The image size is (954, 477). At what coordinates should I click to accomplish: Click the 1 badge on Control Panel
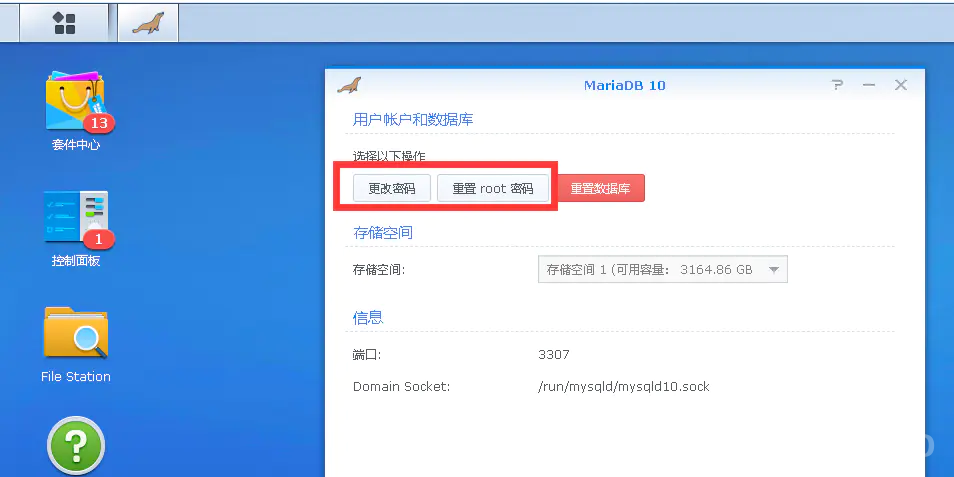99,240
